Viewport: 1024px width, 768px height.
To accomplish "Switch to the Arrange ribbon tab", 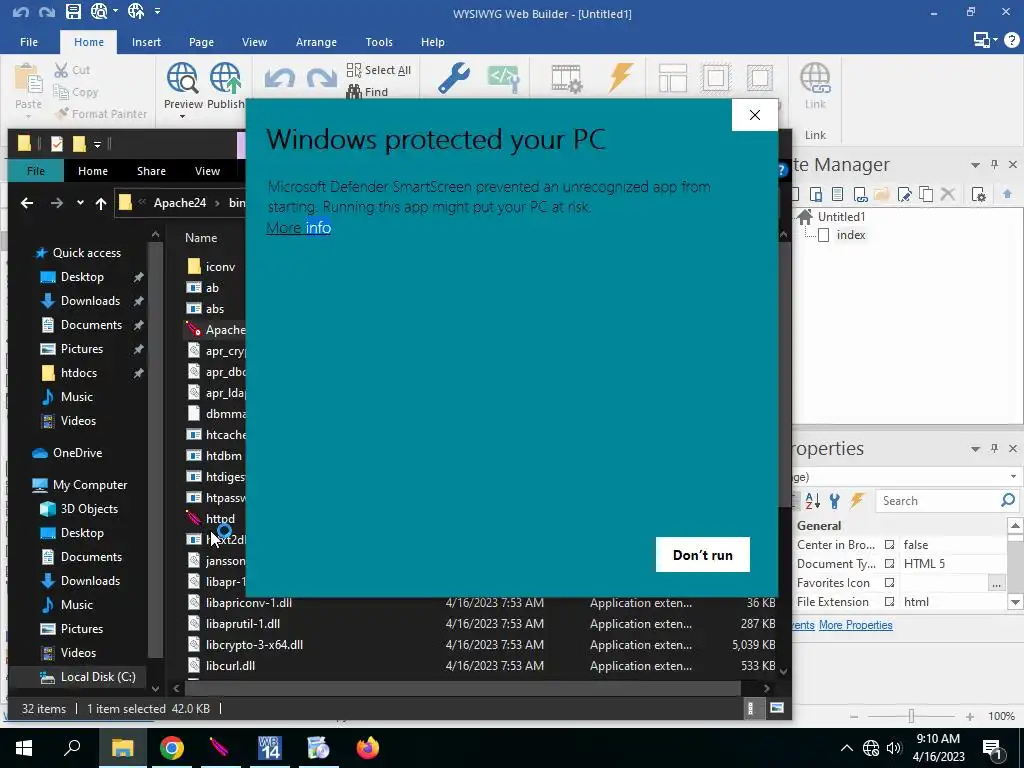I will click(x=316, y=42).
